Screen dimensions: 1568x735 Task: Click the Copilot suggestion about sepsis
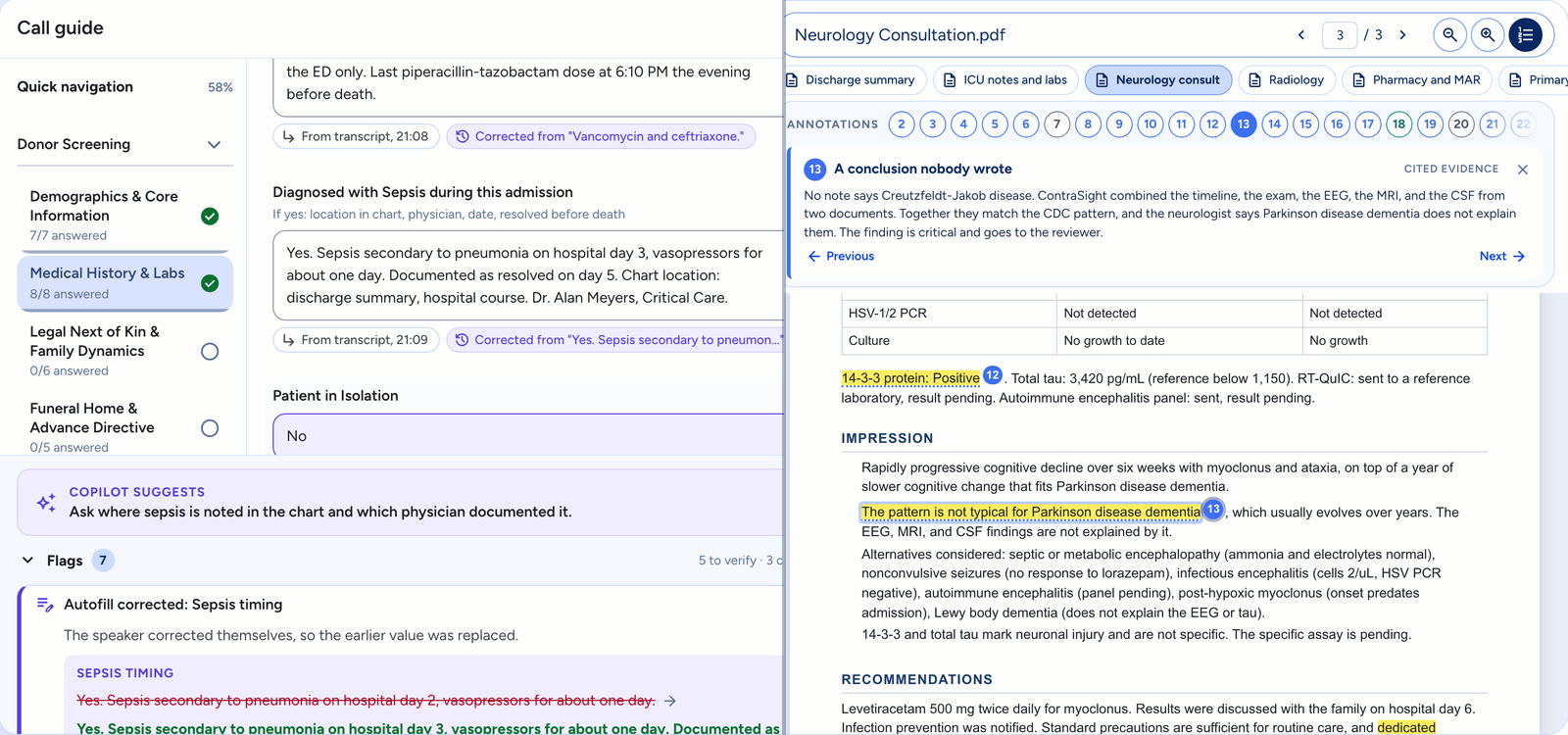[320, 512]
